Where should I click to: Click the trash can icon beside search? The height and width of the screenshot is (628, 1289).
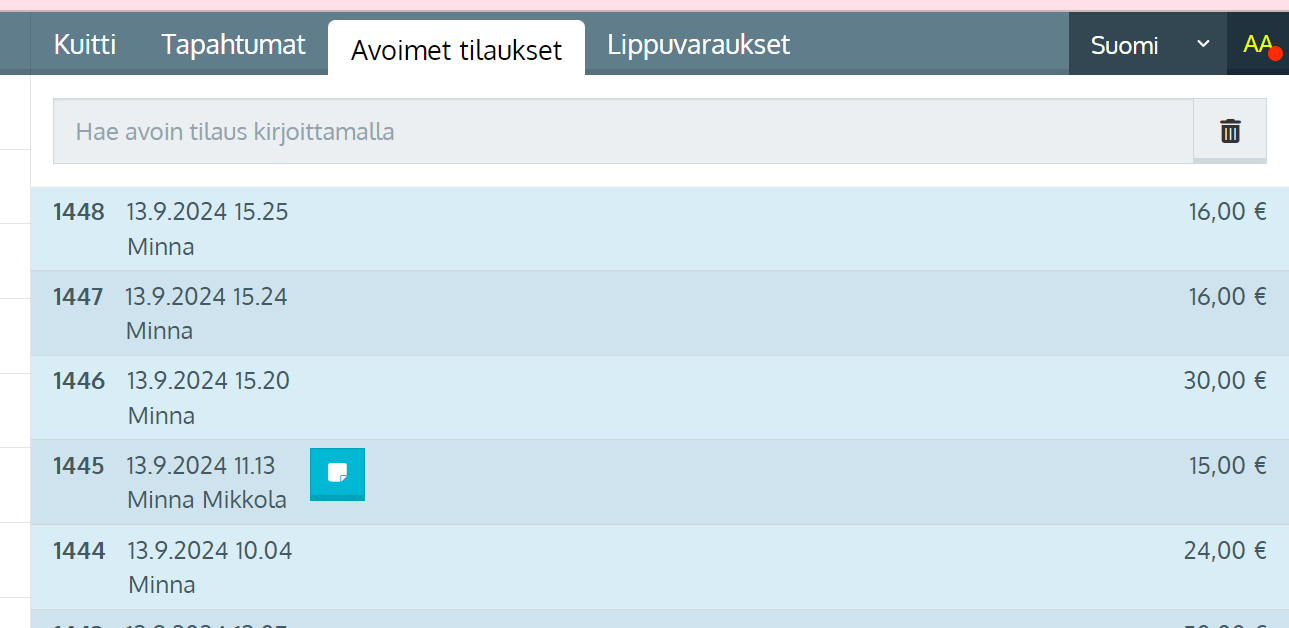pyautogui.click(x=1230, y=131)
